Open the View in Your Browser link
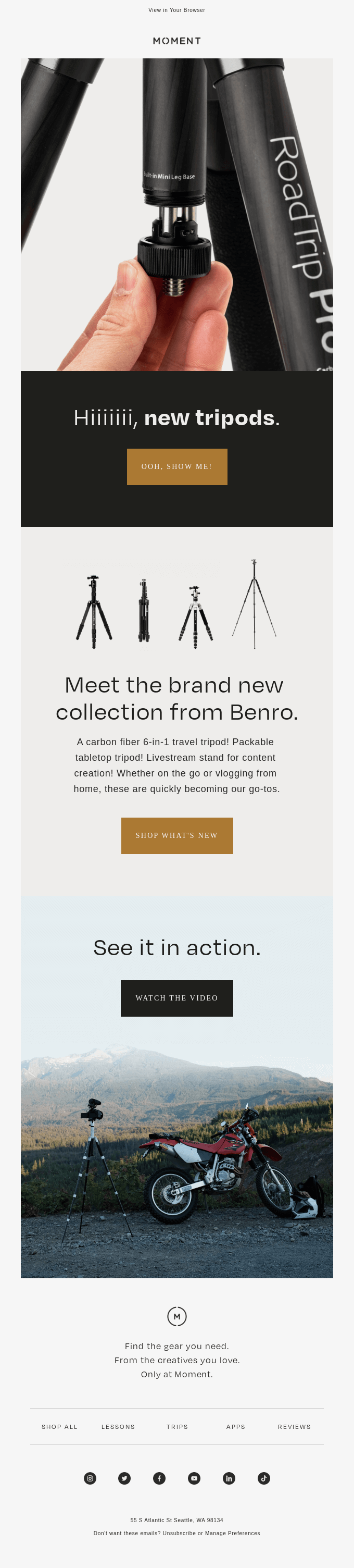The height and width of the screenshot is (1568, 354). tap(176, 10)
